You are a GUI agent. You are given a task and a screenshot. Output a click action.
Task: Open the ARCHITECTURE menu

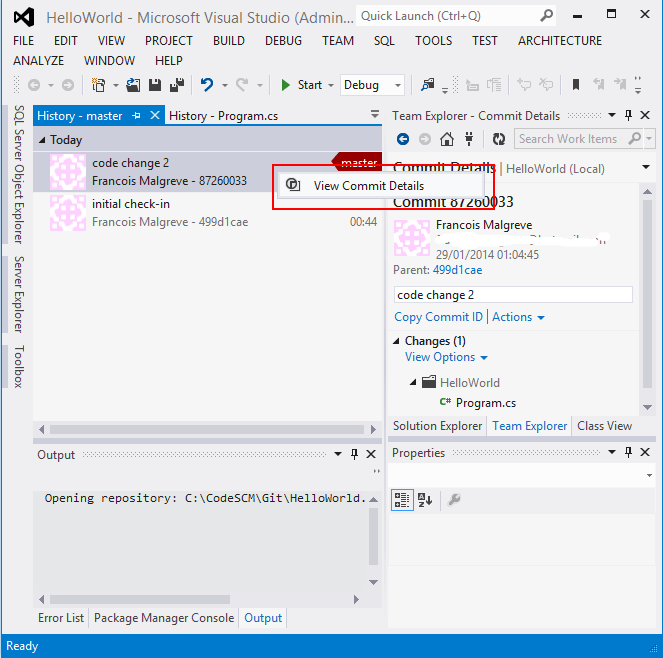[x=560, y=41]
